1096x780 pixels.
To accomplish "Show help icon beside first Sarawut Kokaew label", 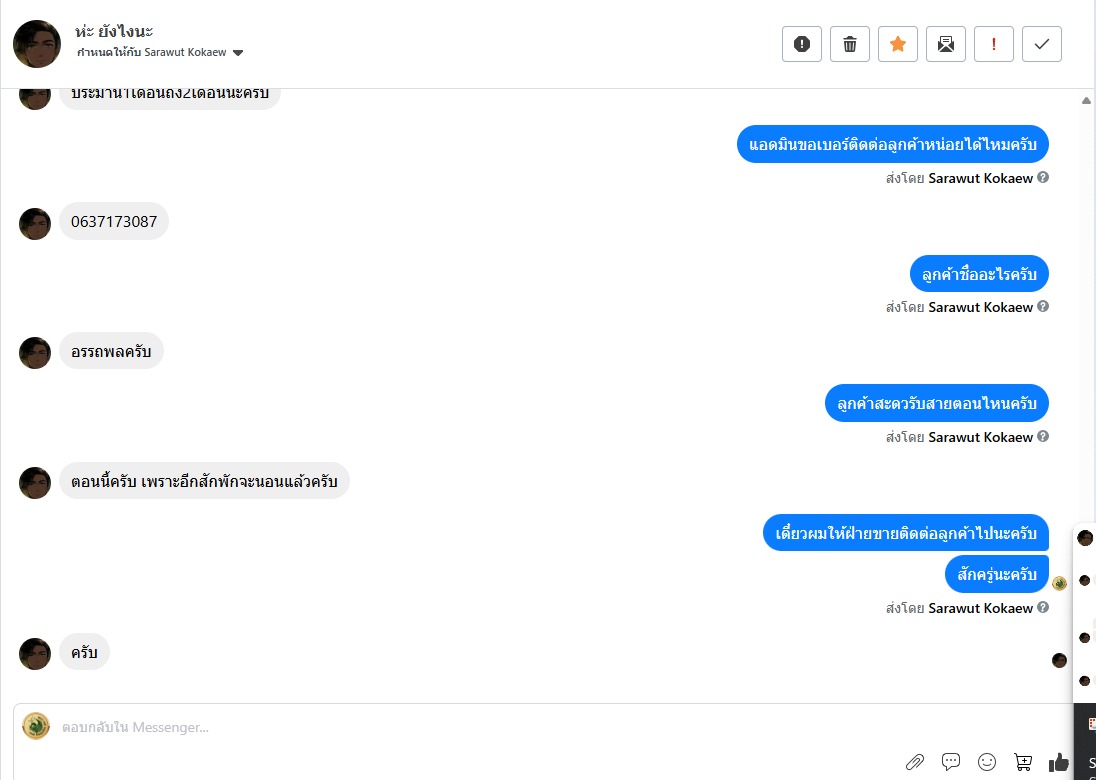I will click(x=1043, y=178).
